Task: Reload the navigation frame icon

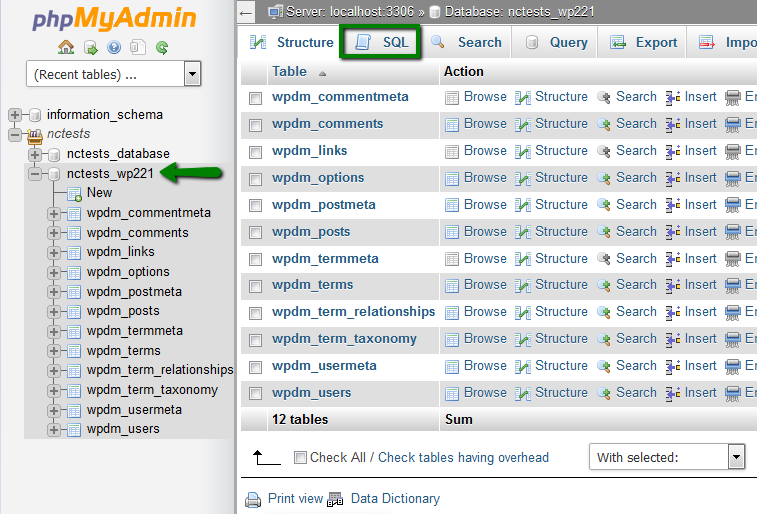Action: pos(162,47)
